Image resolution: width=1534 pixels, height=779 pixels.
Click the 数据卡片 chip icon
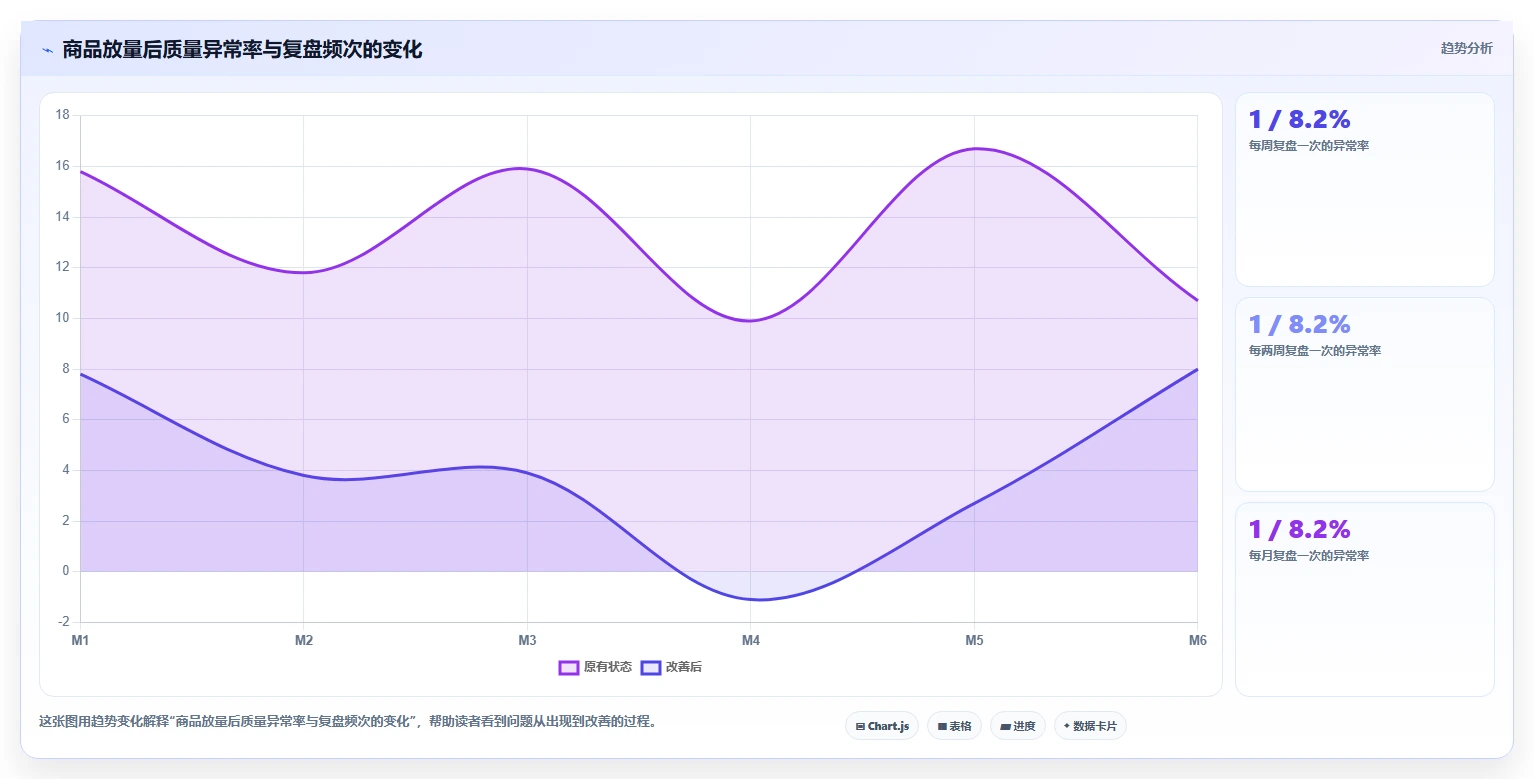[x=1067, y=726]
